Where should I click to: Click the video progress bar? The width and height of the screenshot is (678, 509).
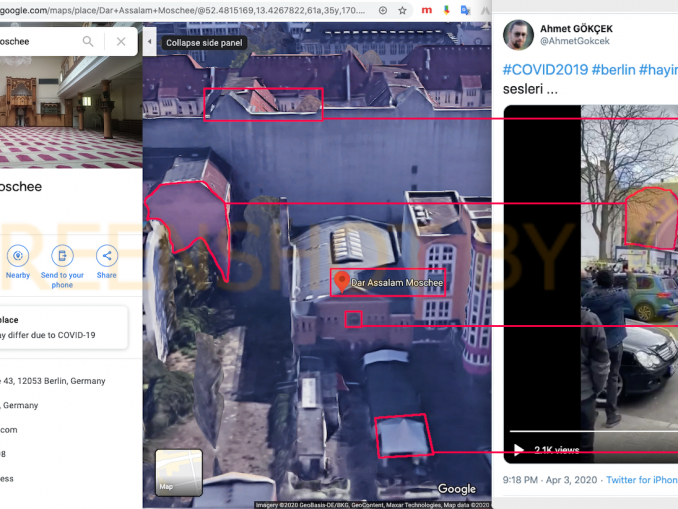(x=594, y=431)
